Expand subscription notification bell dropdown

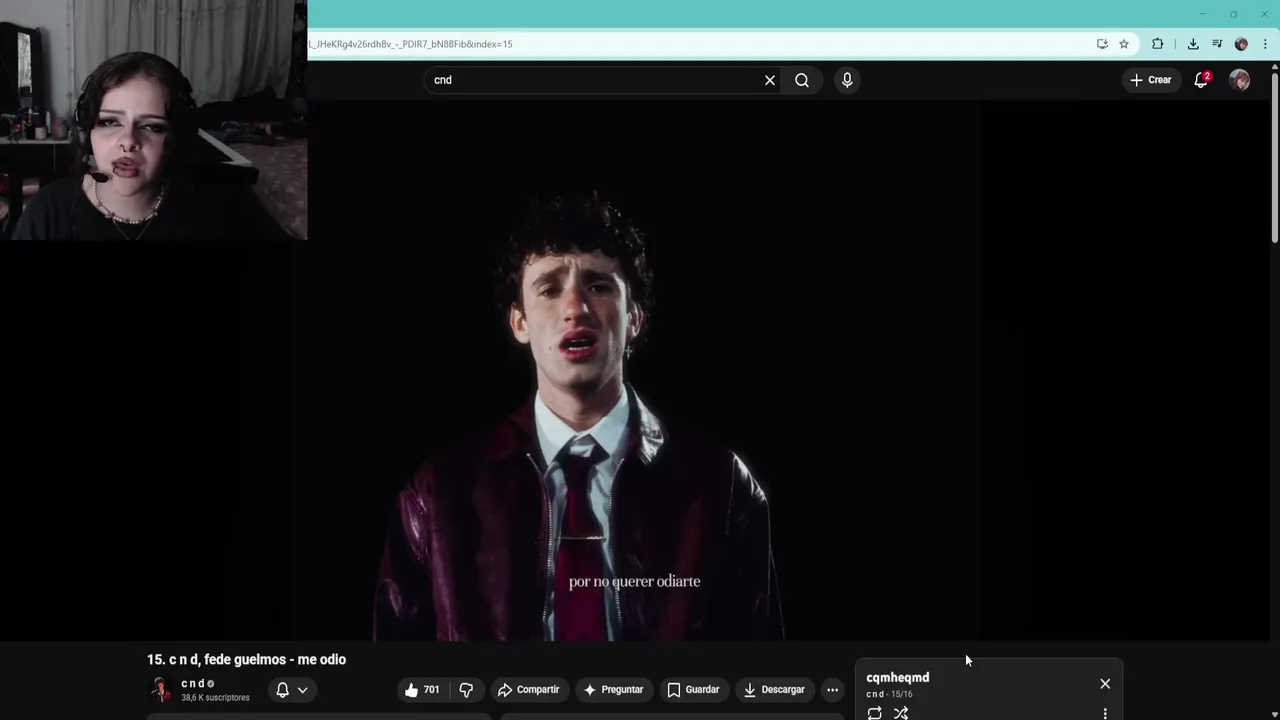point(291,689)
